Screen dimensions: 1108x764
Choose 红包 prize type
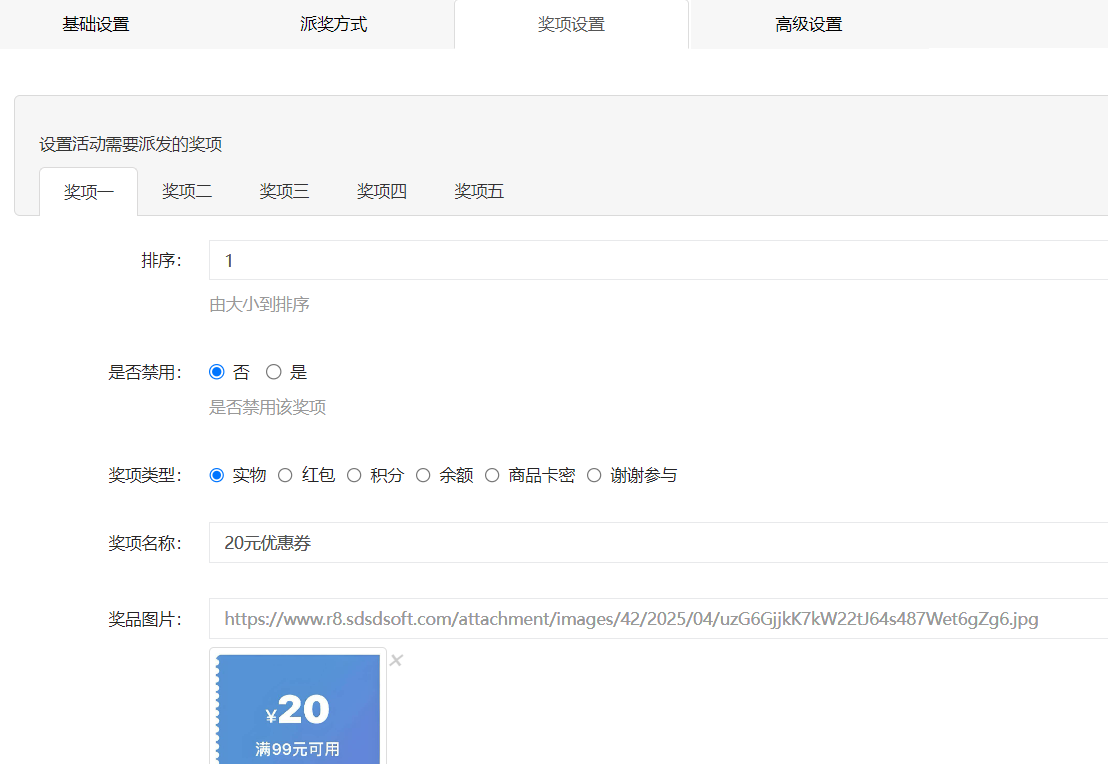point(285,475)
